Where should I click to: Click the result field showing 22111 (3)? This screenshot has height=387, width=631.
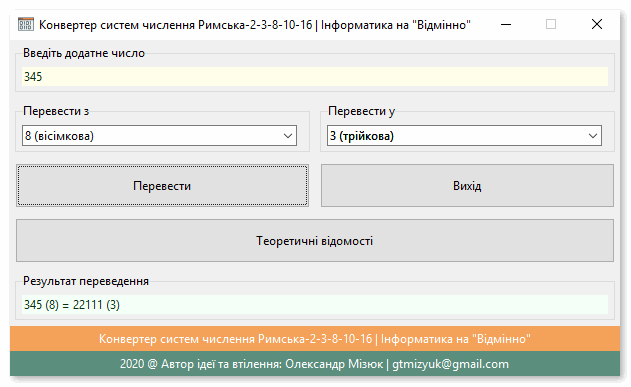tap(315, 305)
